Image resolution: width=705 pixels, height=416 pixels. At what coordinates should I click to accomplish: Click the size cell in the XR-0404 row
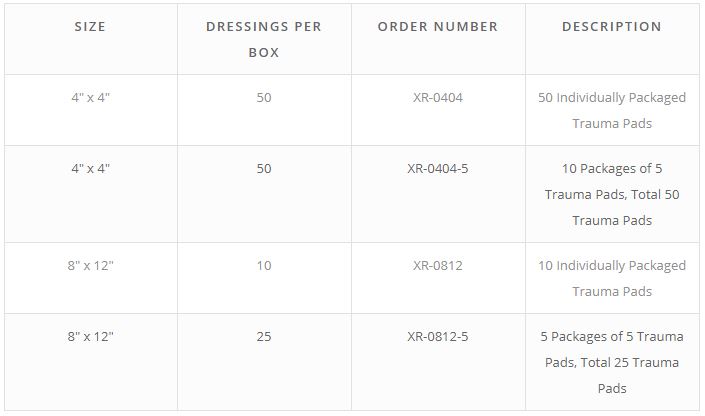(x=90, y=98)
